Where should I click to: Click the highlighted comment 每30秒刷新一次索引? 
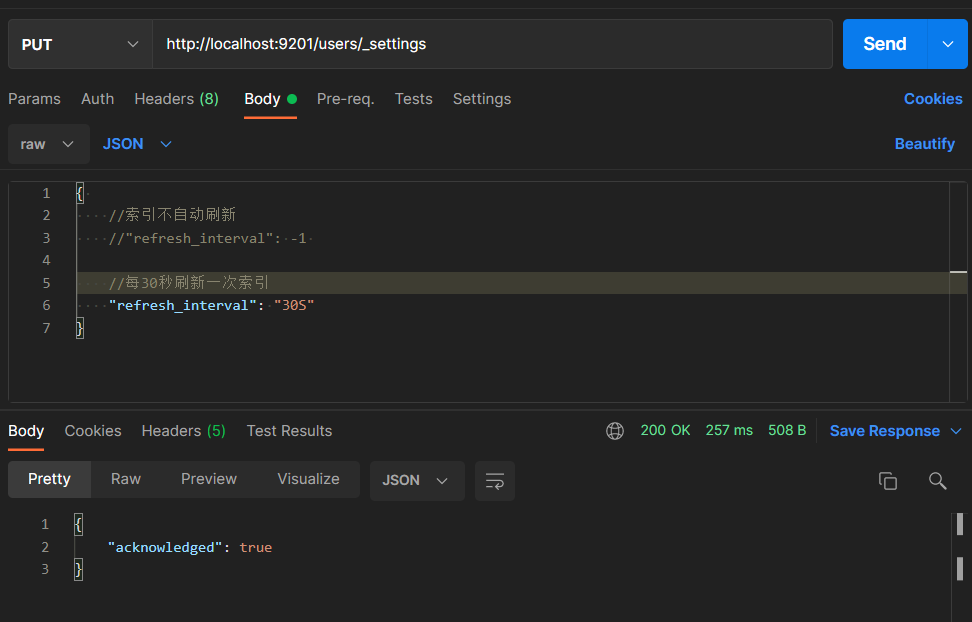(x=188, y=283)
